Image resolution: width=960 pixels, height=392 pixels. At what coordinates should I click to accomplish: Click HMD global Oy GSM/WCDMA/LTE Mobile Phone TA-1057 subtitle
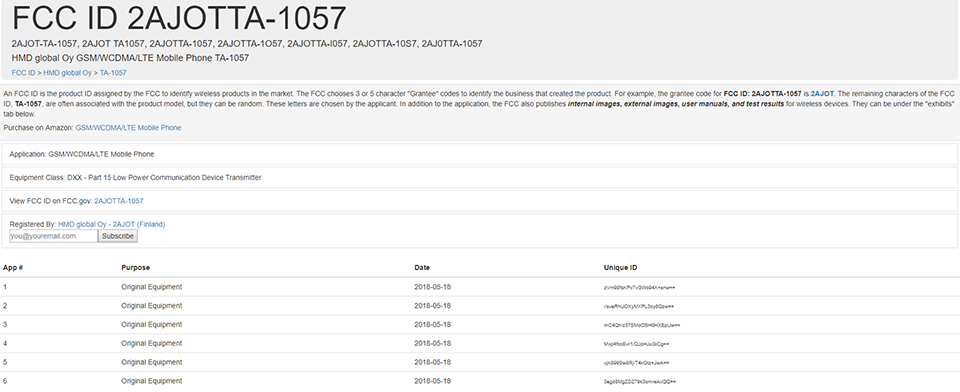(130, 58)
